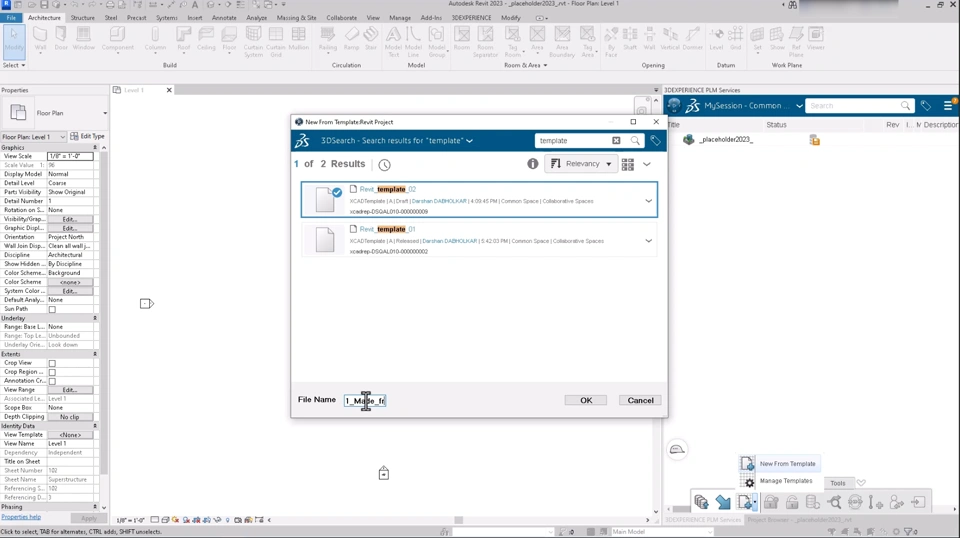Click the Wall tool in the Revit ribbon
Viewport: 960px width, 538px height.
pyautogui.click(x=40, y=39)
